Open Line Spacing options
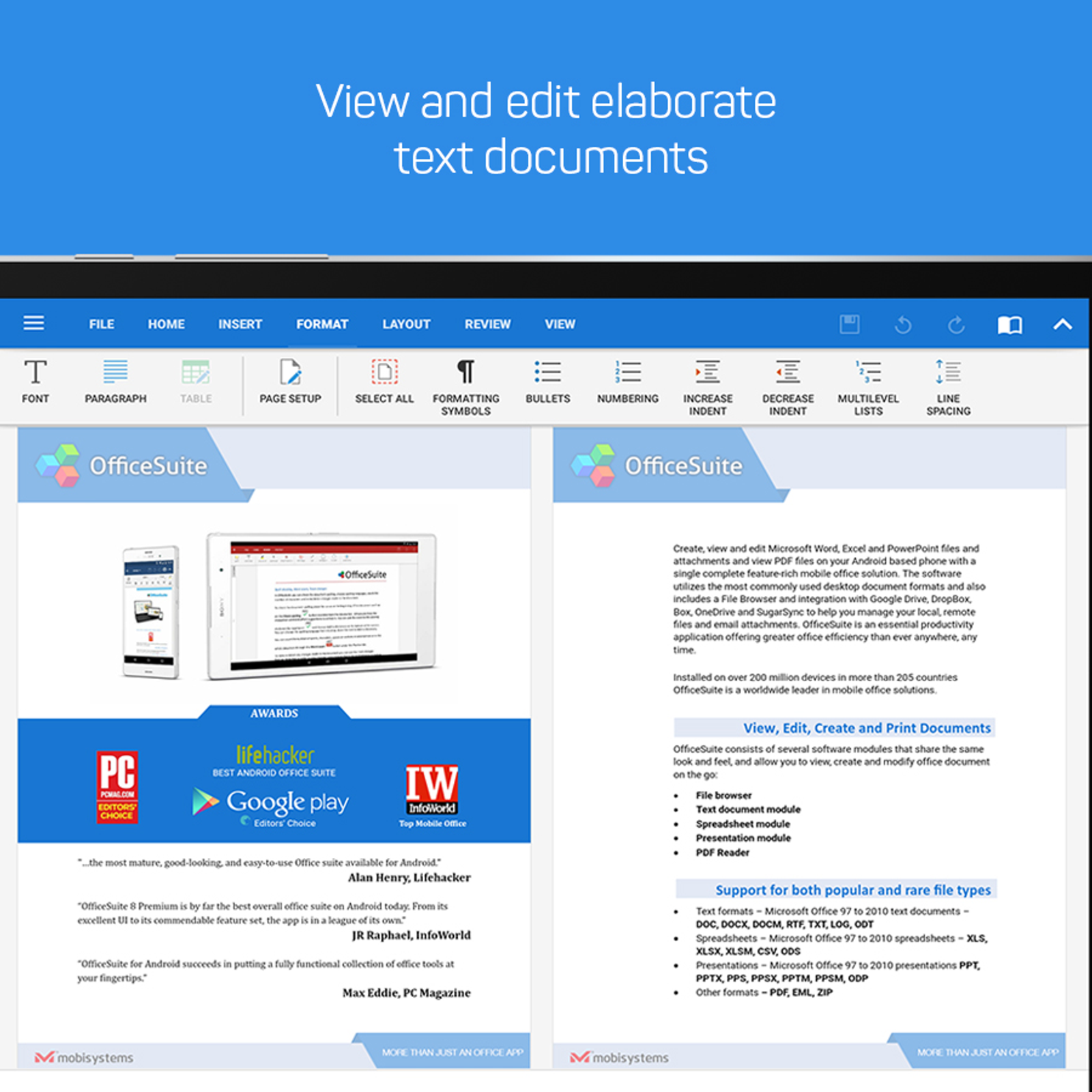The height and width of the screenshot is (1092, 1092). coord(948,388)
